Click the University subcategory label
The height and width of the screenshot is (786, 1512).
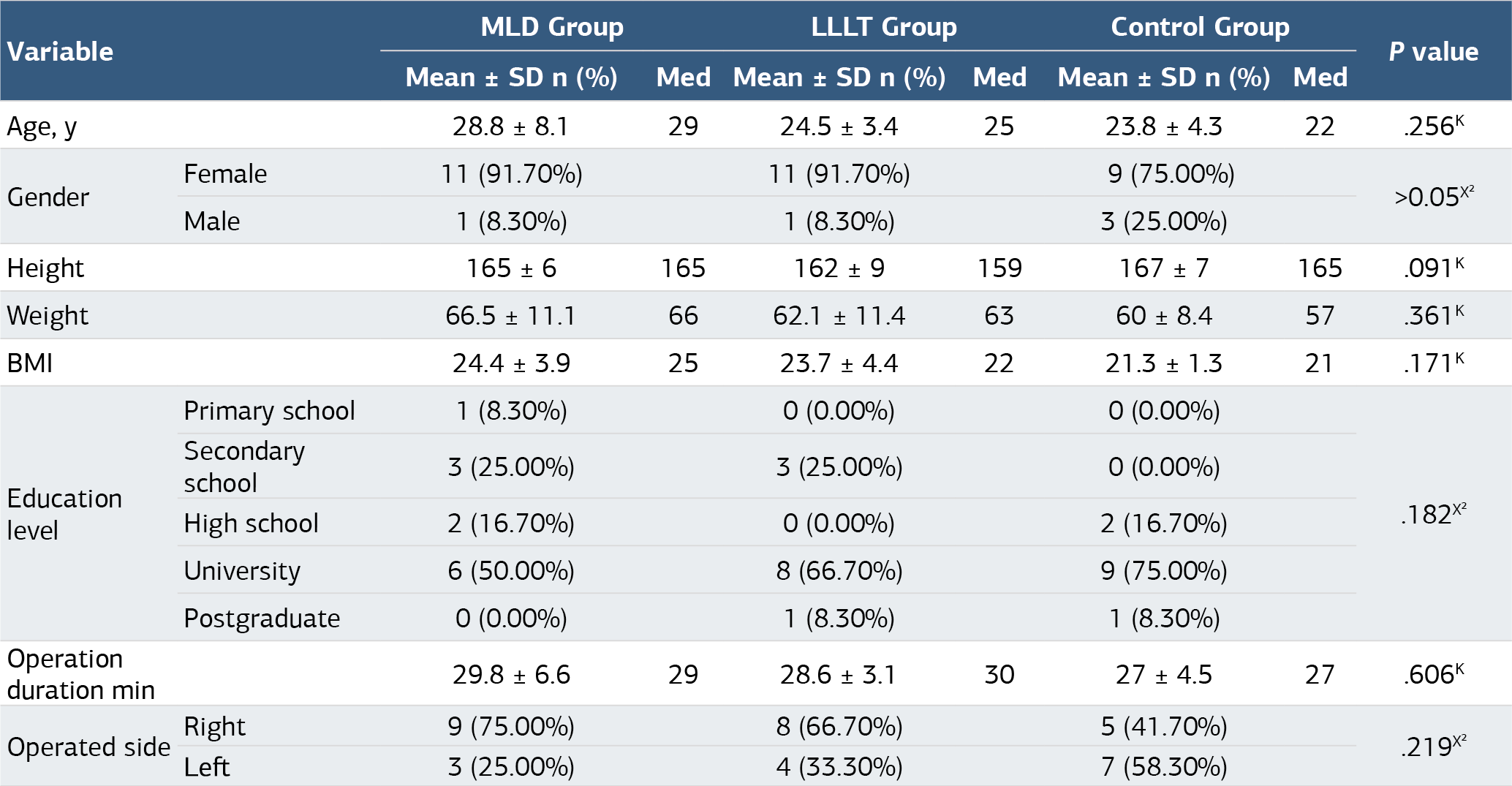pyautogui.click(x=242, y=571)
